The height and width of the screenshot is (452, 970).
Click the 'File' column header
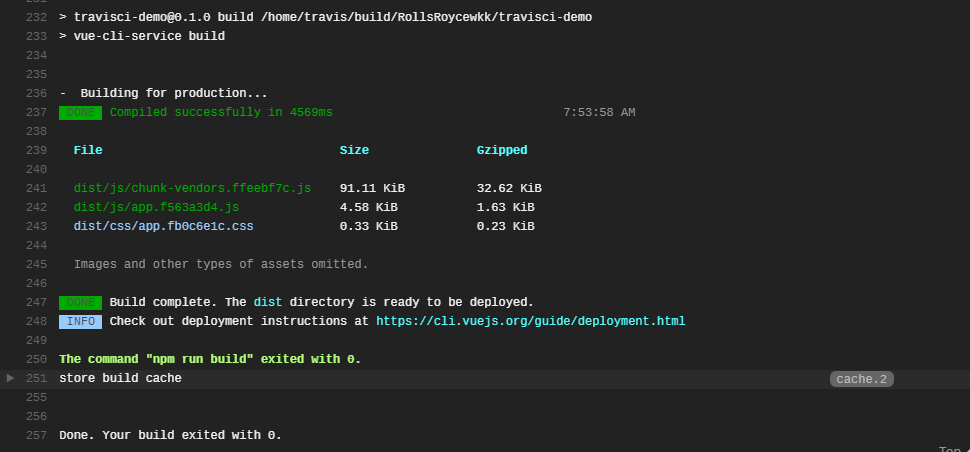[x=88, y=150]
